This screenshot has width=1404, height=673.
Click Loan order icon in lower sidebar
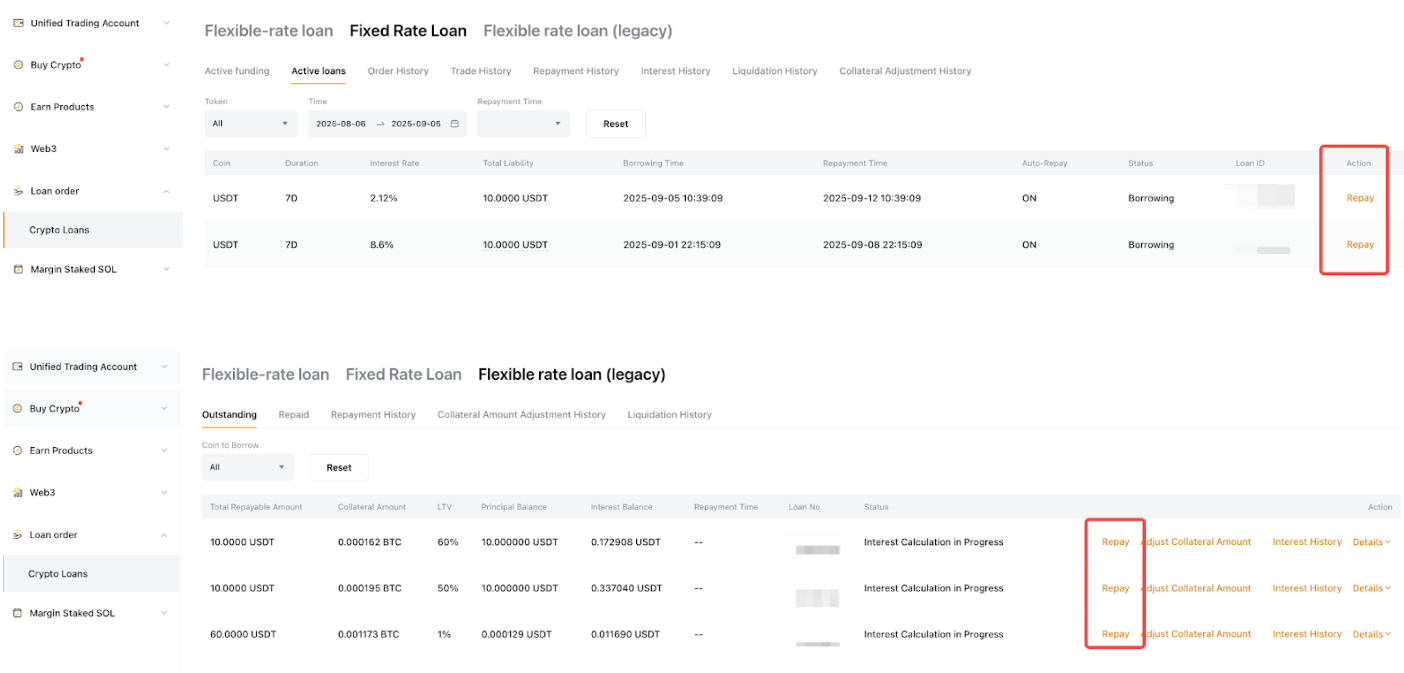pyautogui.click(x=17, y=535)
